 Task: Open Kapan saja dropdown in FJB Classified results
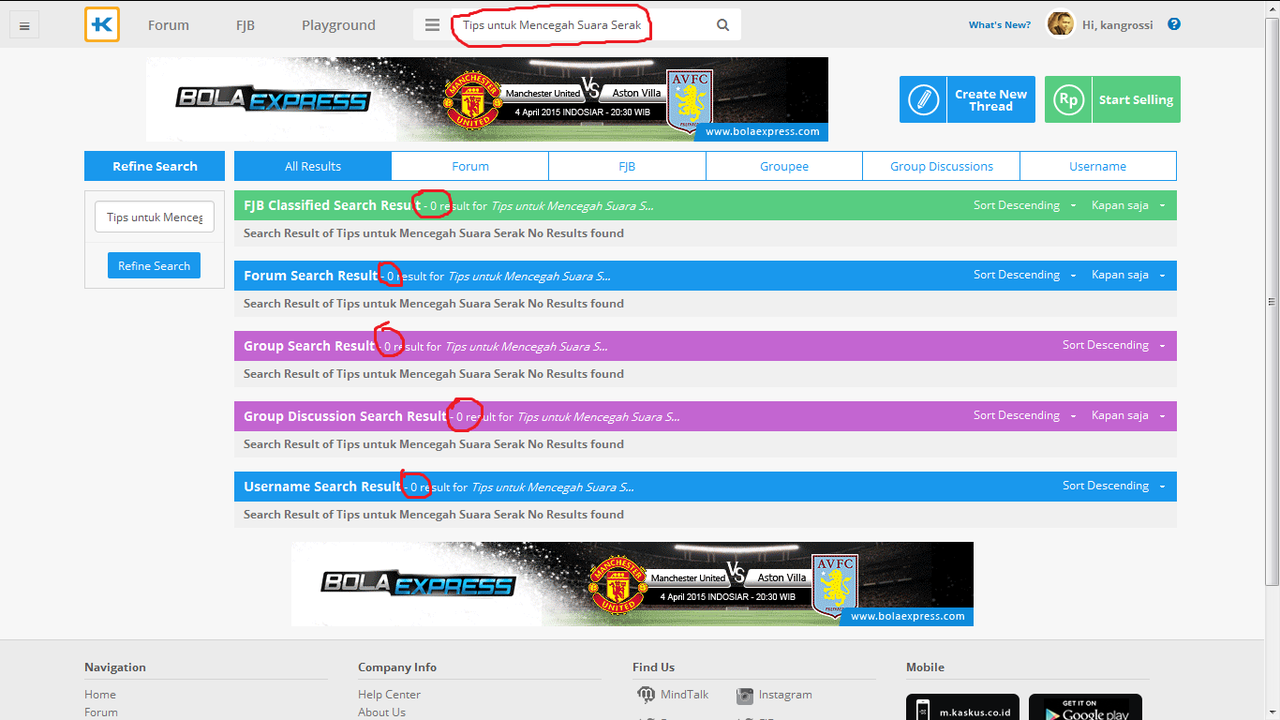click(x=1128, y=205)
